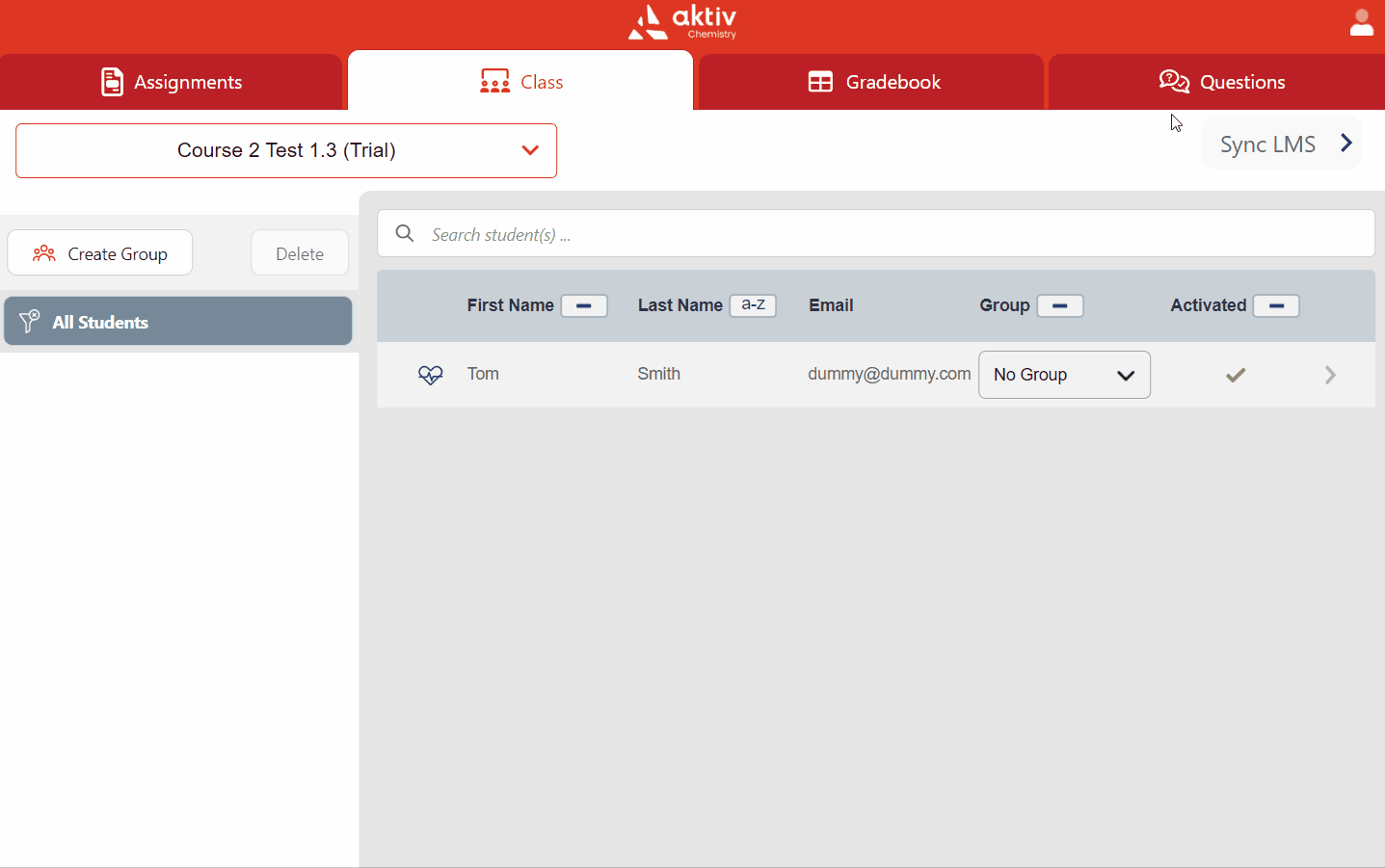
Task: Click the filter funnel icon on All Students
Action: 30,321
